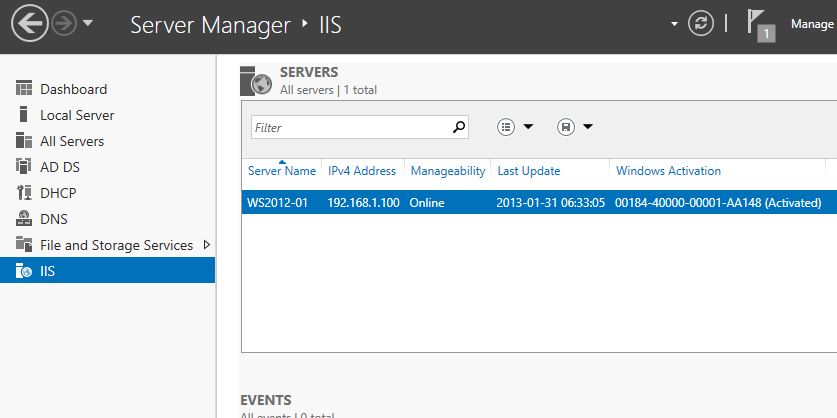The height and width of the screenshot is (418, 837).
Task: Click the Local Server icon
Action: (x=23, y=115)
